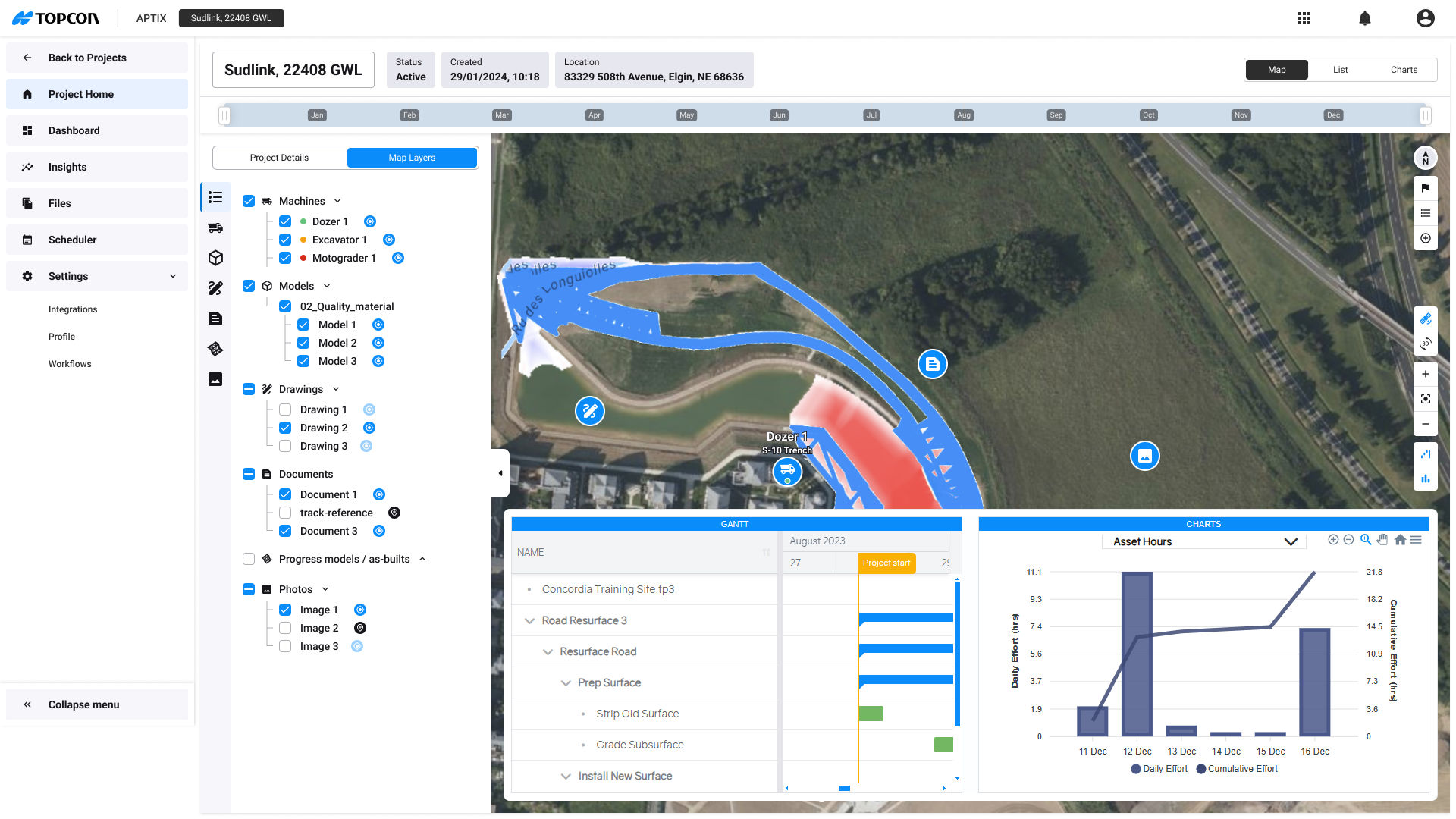This screenshot has width=1456, height=819.
Task: Click Back to Projects
Action: [x=87, y=58]
